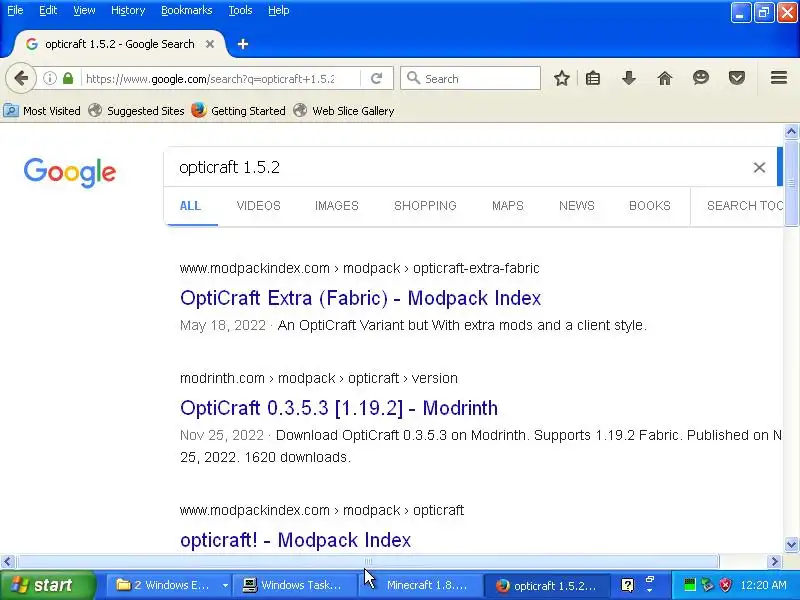800x600 pixels.
Task: Click the Google logo
Action: click(70, 172)
